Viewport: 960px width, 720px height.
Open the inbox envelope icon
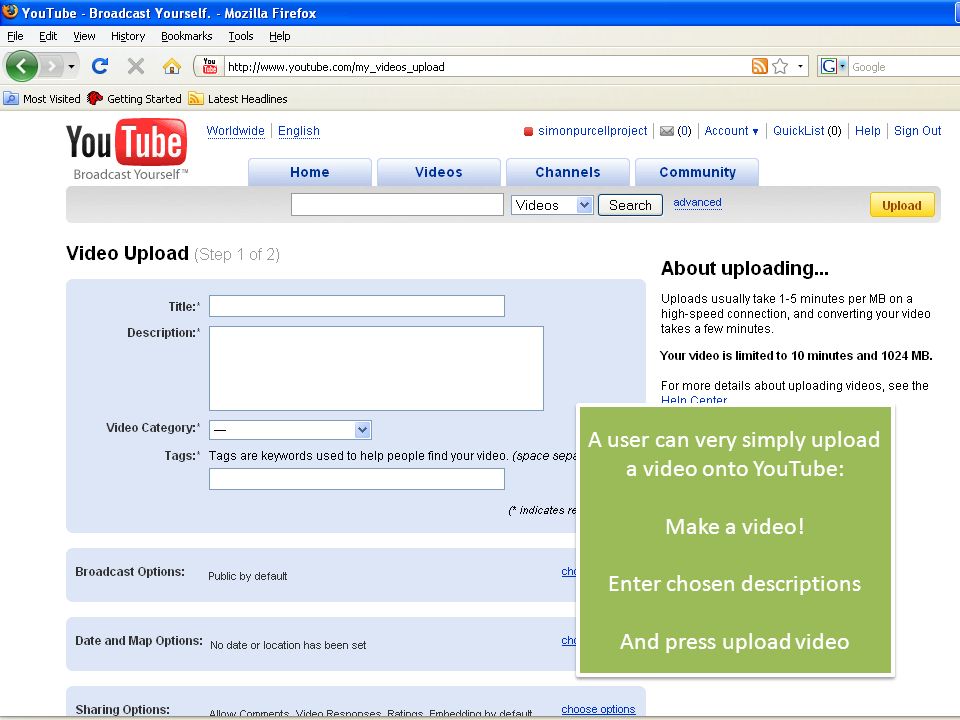(x=667, y=131)
